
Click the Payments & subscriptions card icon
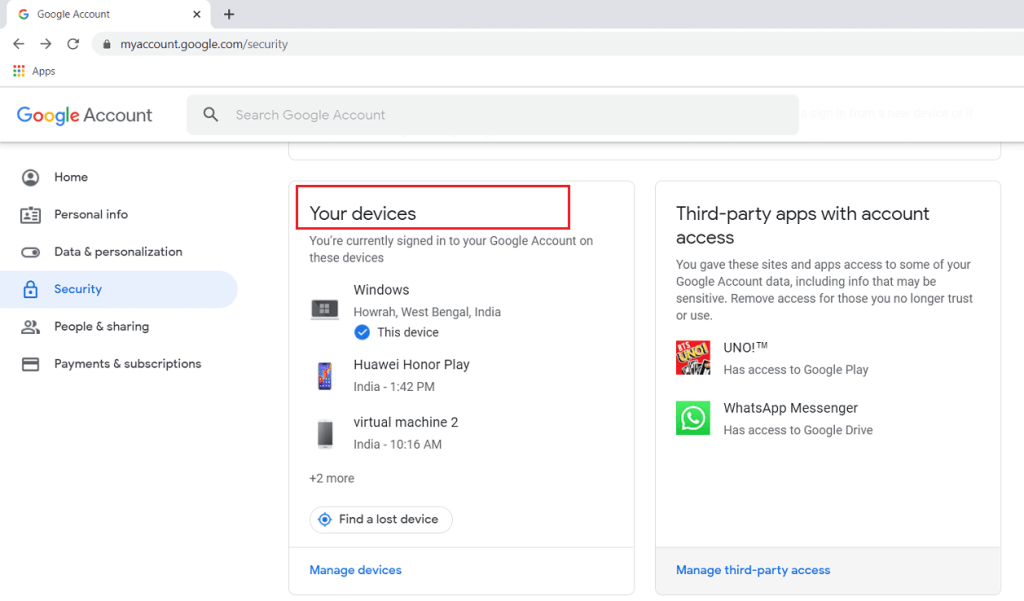click(31, 364)
